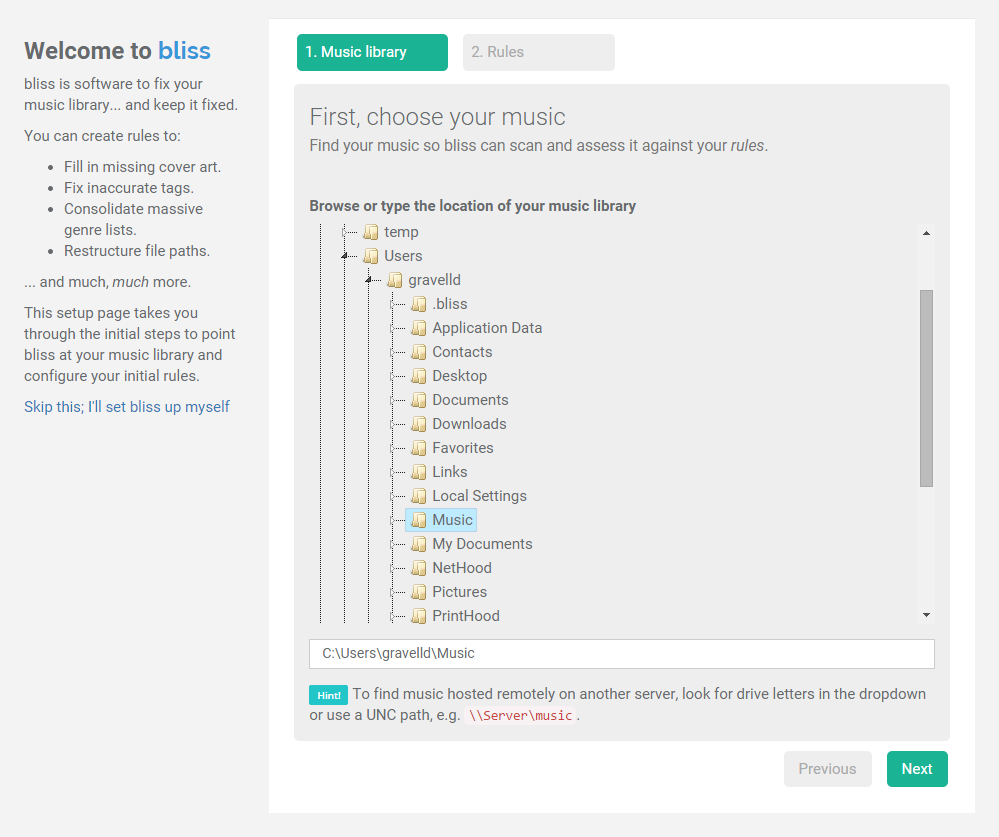
Task: Click the Music folder icon
Action: click(419, 520)
